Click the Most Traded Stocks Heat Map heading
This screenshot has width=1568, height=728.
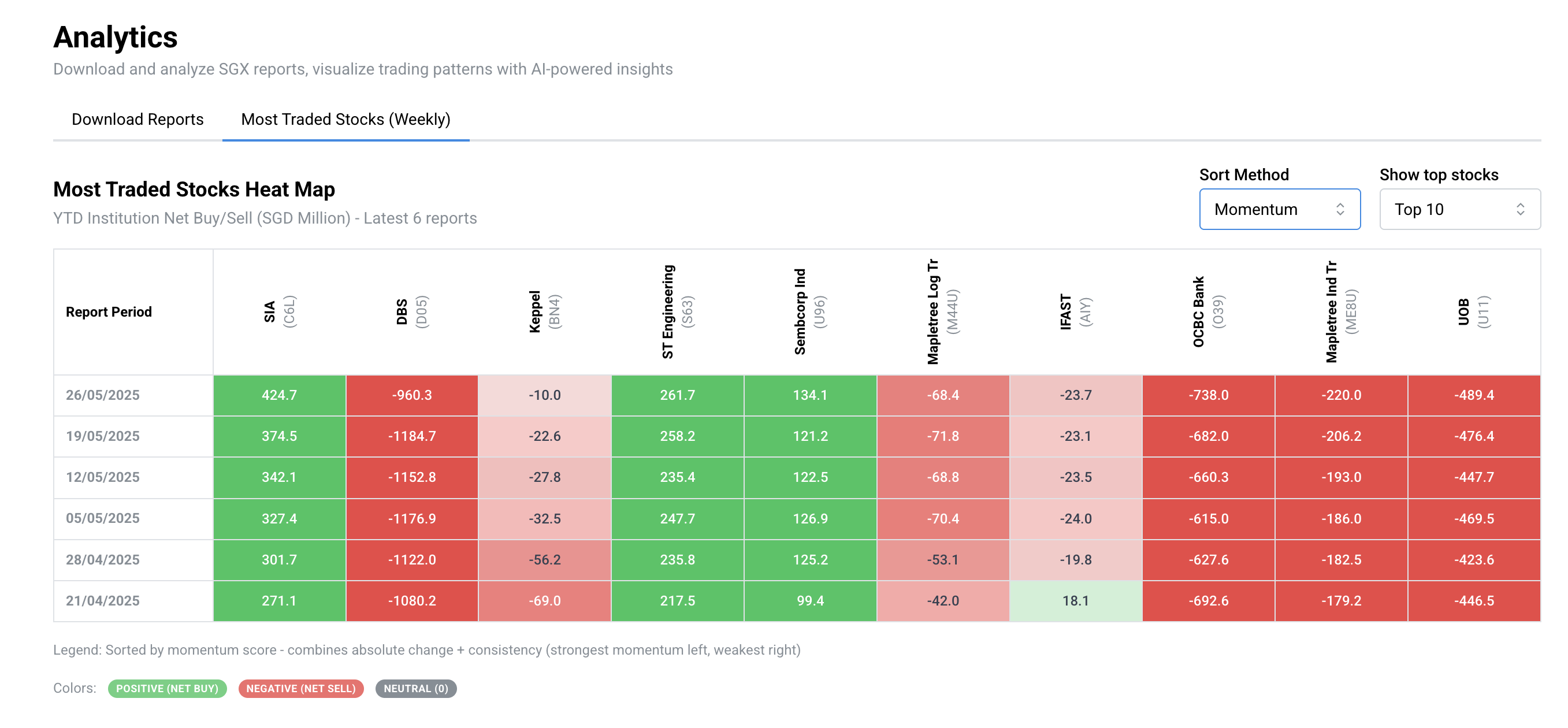click(194, 190)
